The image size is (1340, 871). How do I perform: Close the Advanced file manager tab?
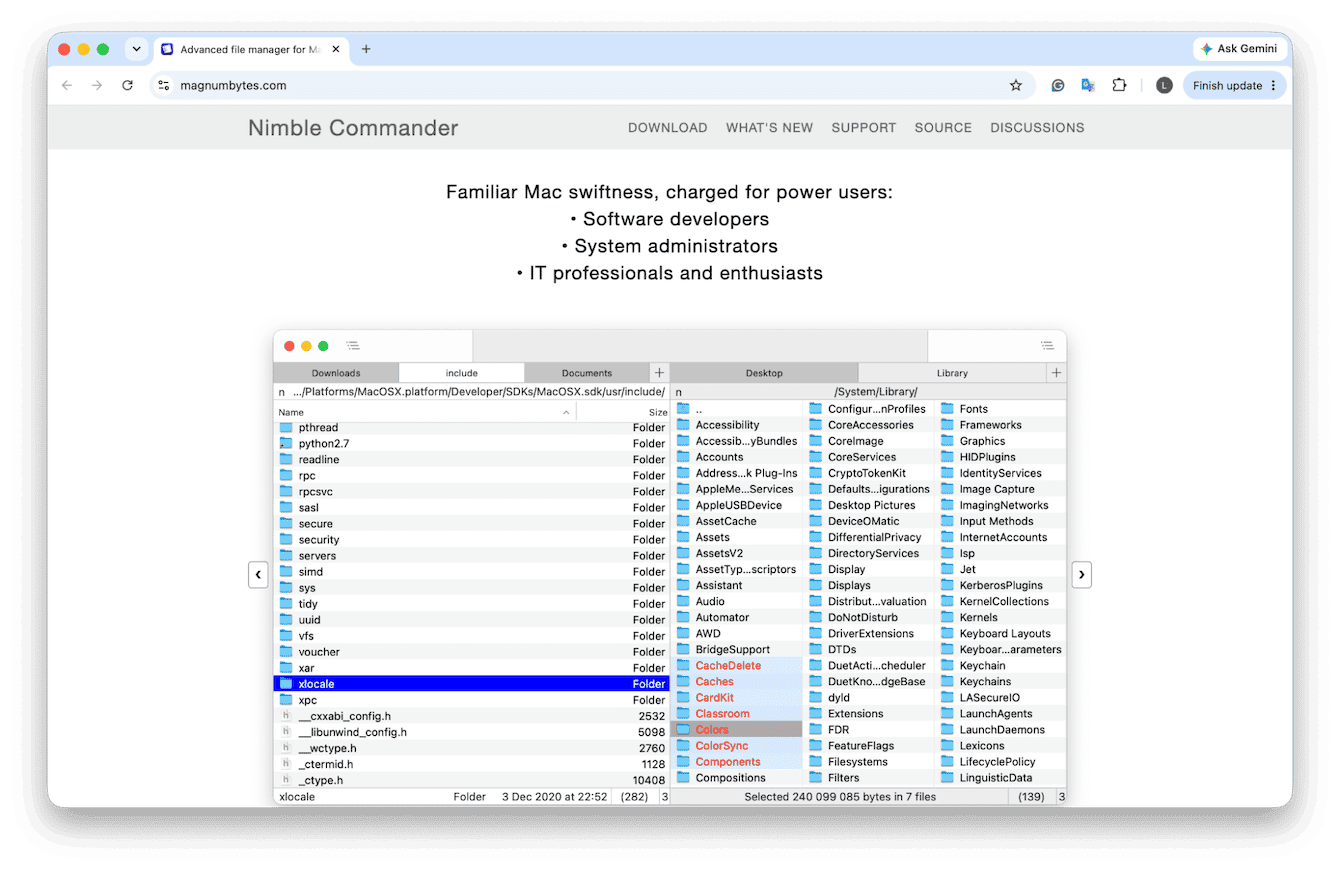335,49
